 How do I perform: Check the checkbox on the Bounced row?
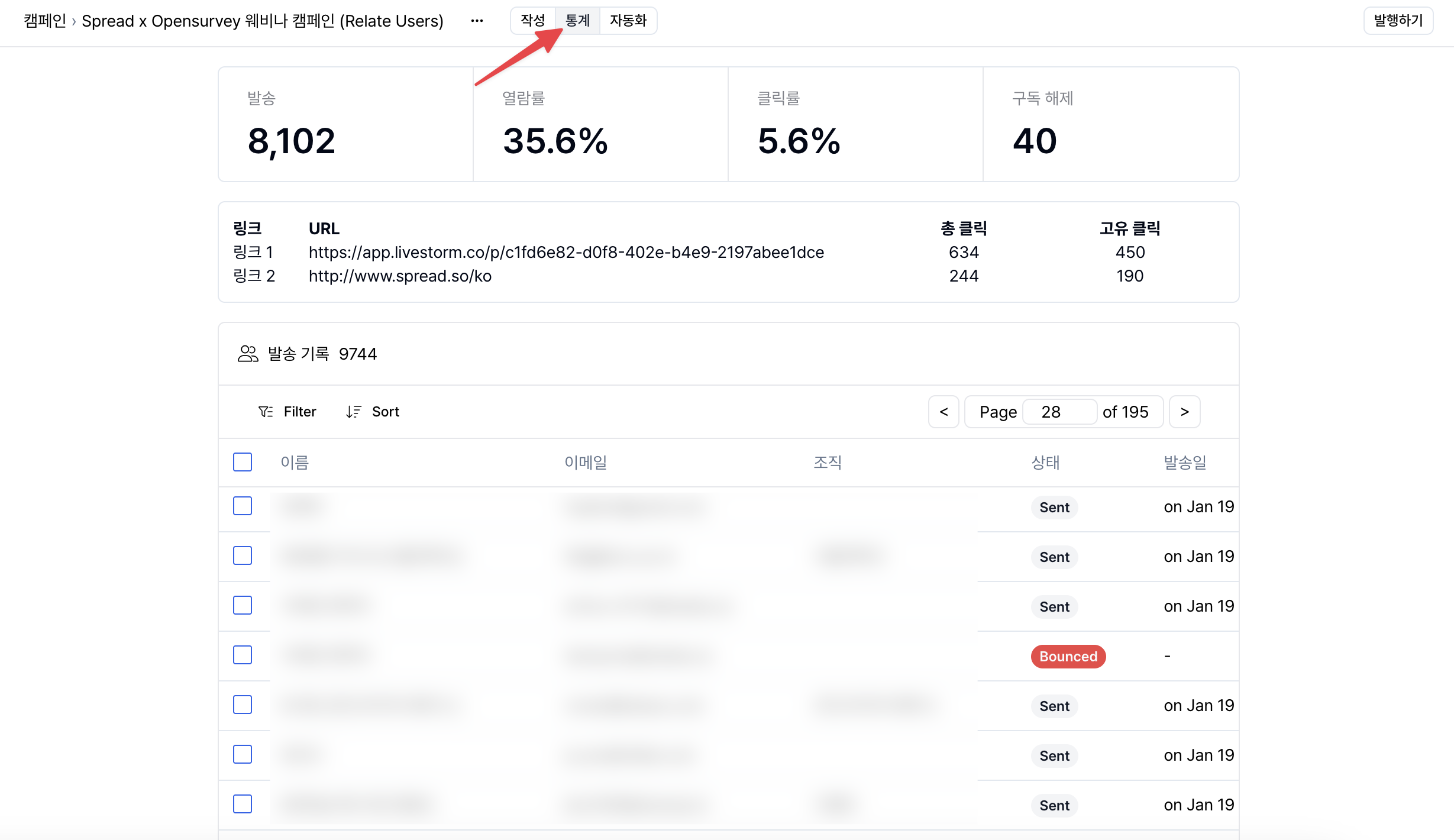tap(243, 655)
